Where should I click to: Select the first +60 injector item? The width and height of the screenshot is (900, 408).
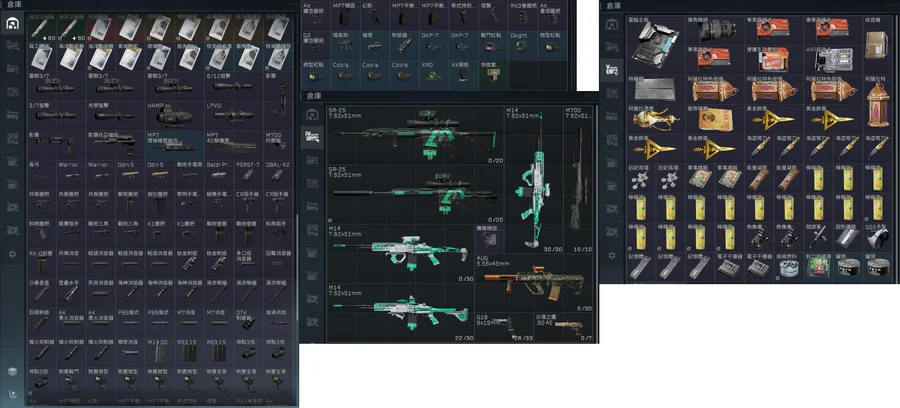tap(41, 28)
